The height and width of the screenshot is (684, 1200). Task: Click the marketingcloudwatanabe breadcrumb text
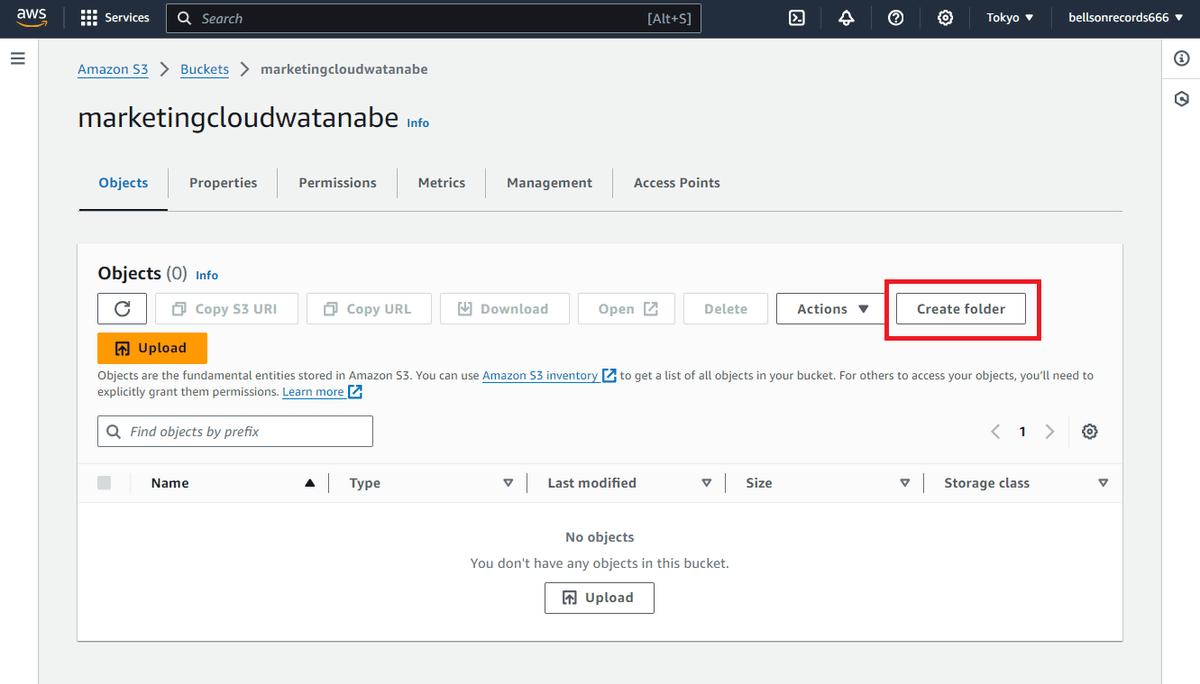click(x=344, y=69)
